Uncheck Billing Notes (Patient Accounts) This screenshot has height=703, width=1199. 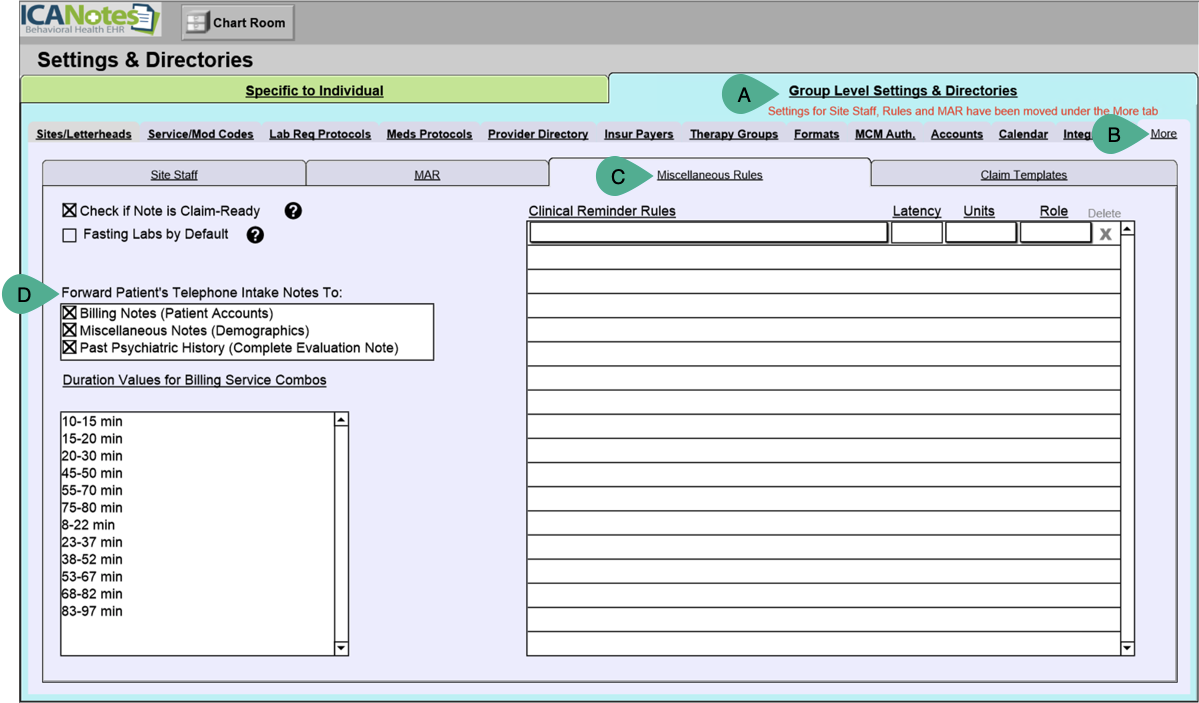click(70, 313)
